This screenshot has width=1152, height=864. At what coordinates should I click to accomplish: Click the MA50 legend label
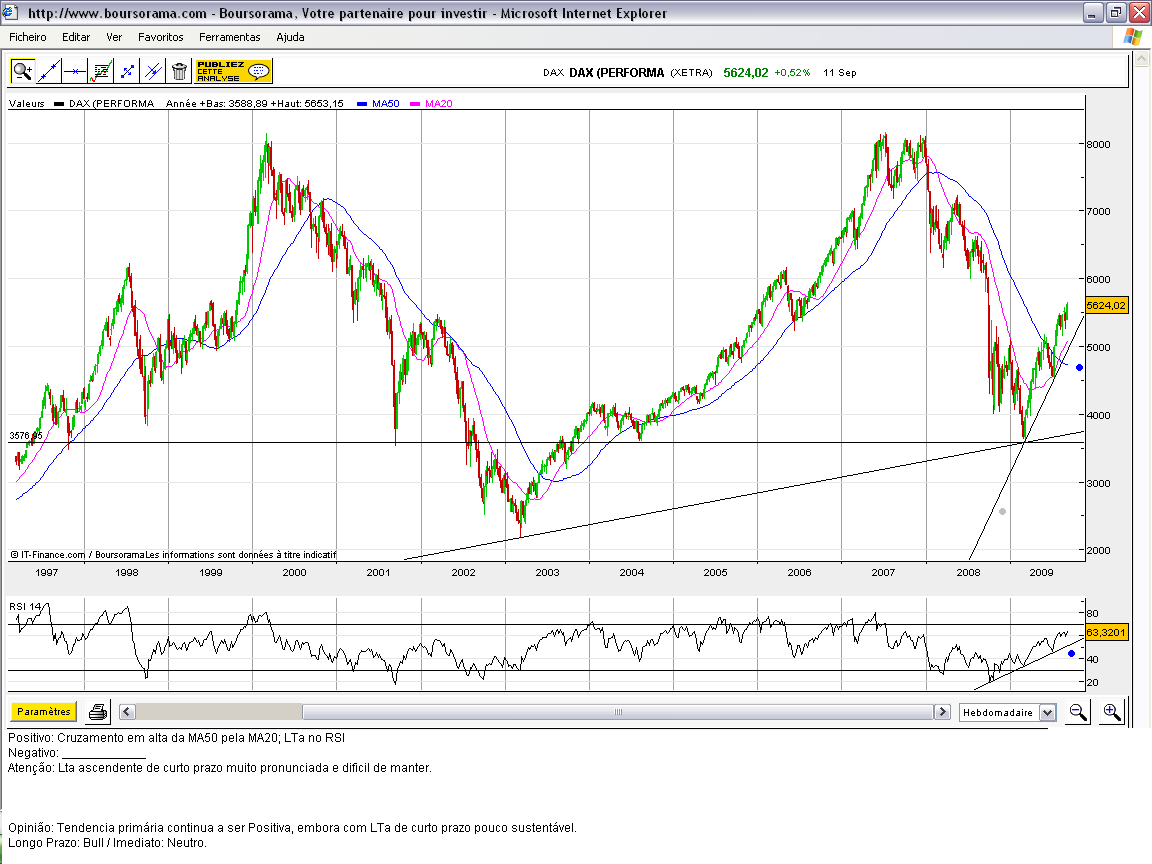tap(386, 104)
